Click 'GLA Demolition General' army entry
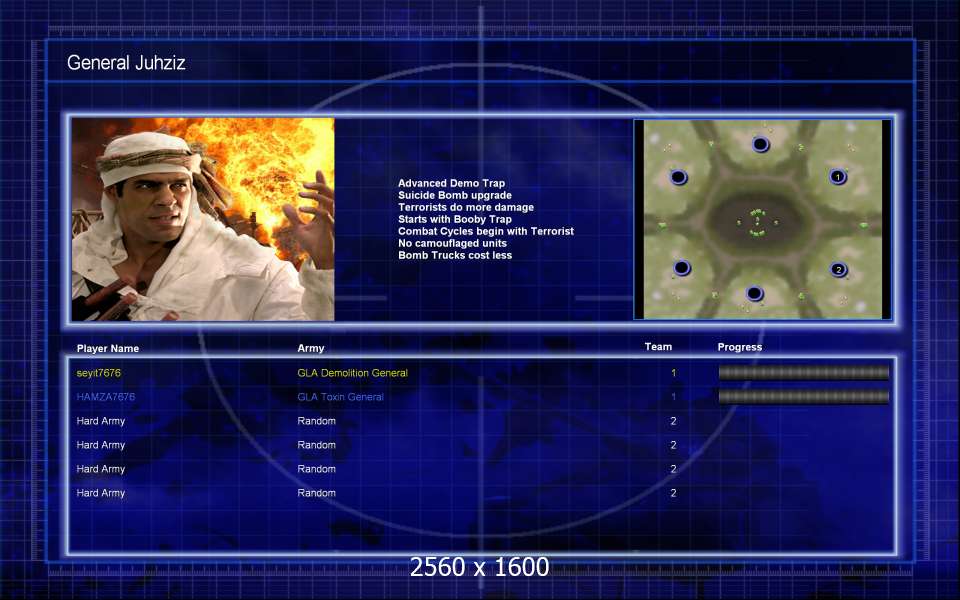 [353, 373]
